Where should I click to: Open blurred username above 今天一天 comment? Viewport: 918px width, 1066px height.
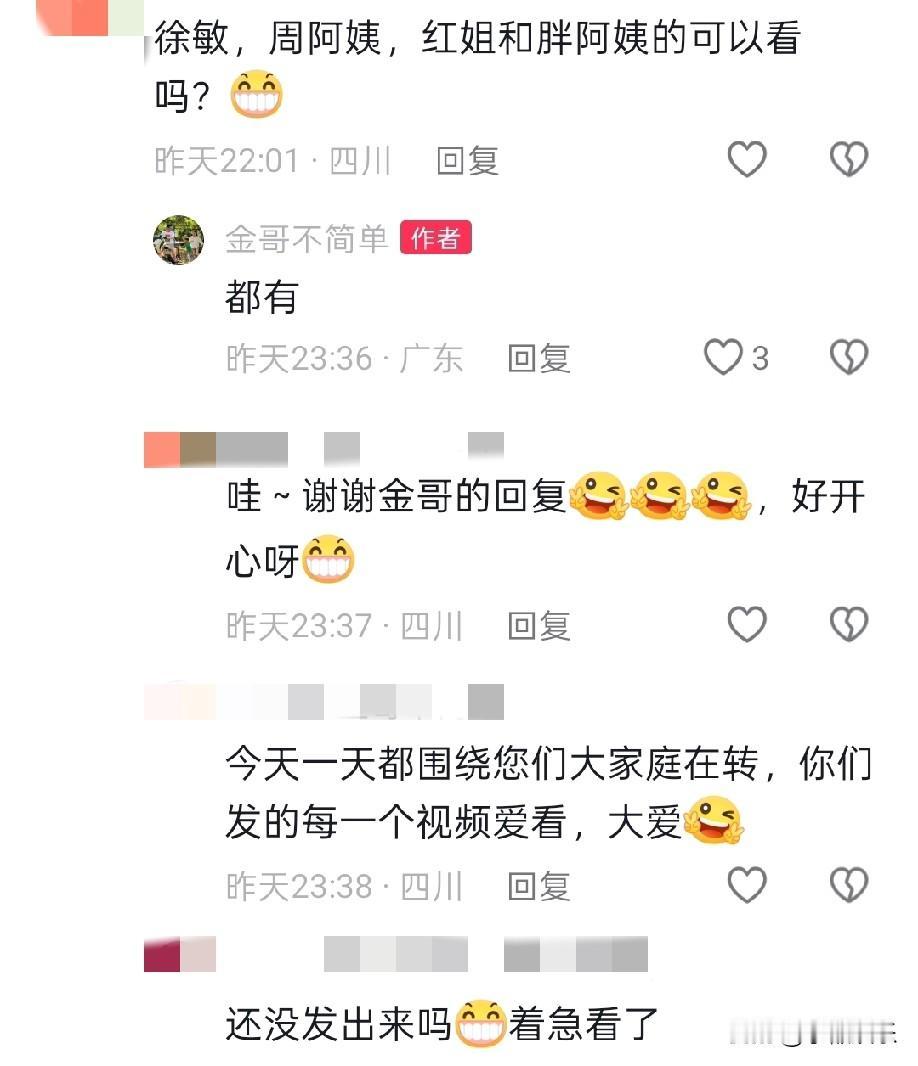(324, 702)
